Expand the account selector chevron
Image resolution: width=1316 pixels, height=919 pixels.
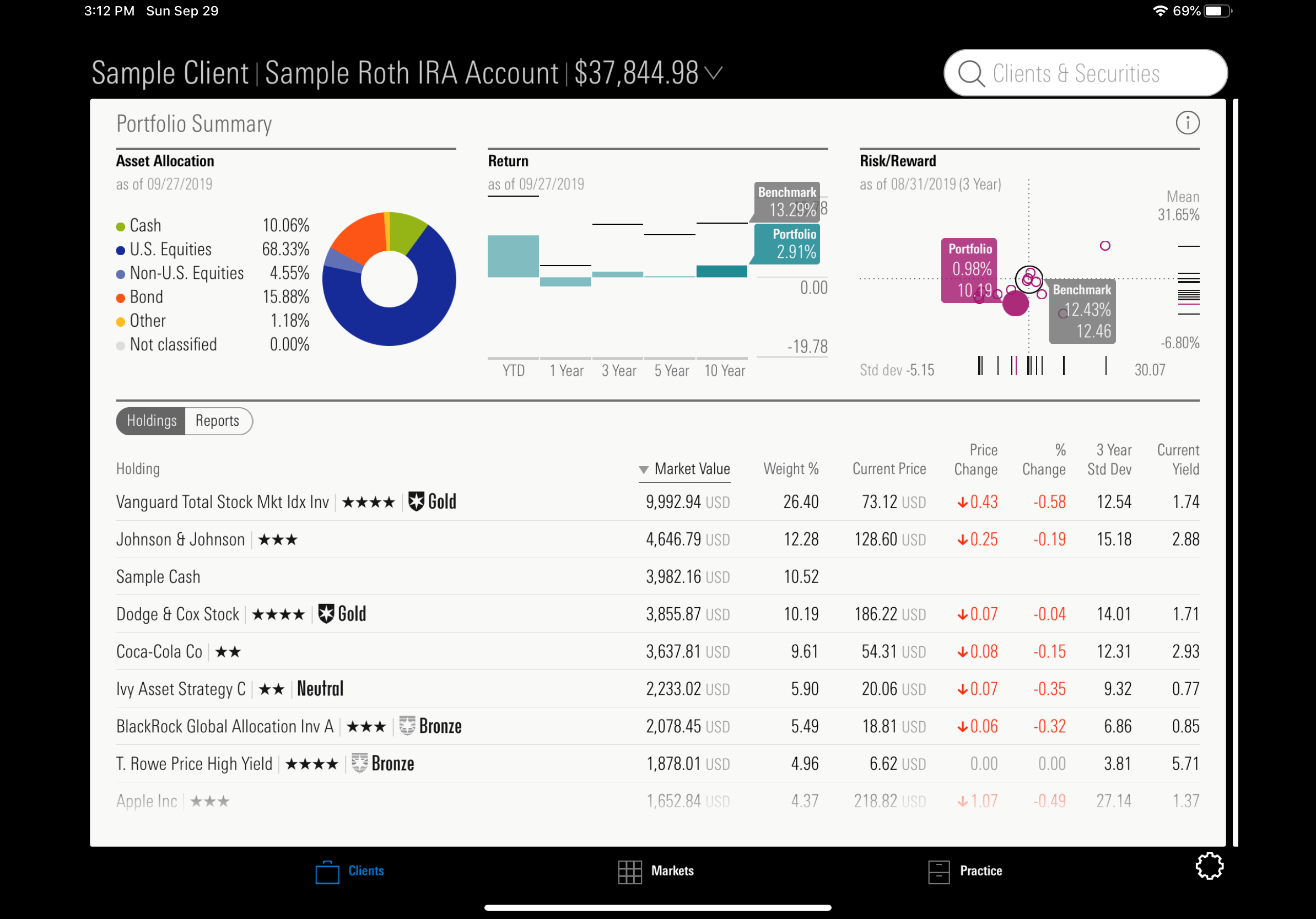coord(713,73)
